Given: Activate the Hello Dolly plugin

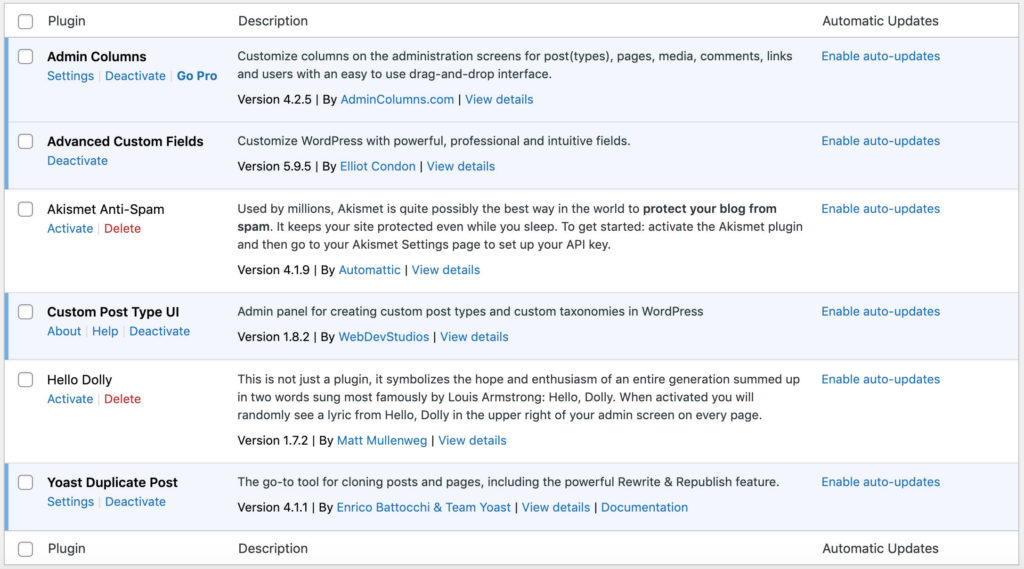Looking at the screenshot, I should tap(70, 399).
